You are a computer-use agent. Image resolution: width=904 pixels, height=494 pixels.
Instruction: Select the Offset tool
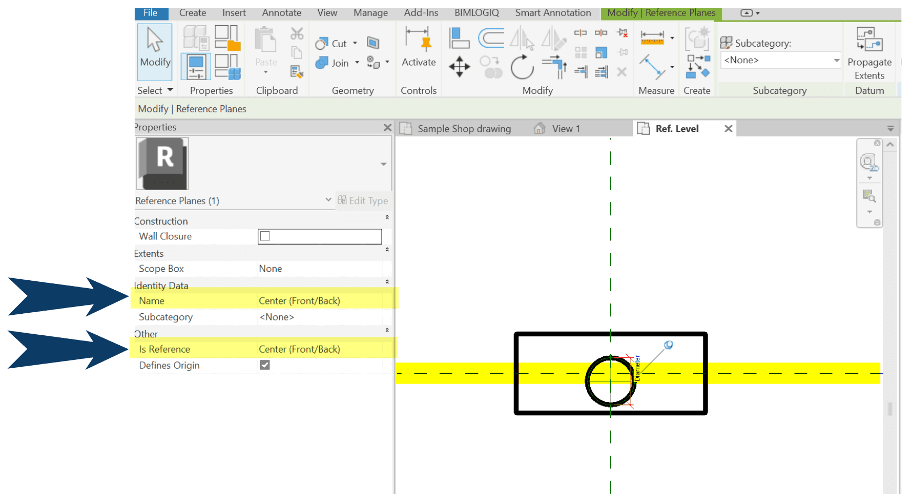(491, 38)
